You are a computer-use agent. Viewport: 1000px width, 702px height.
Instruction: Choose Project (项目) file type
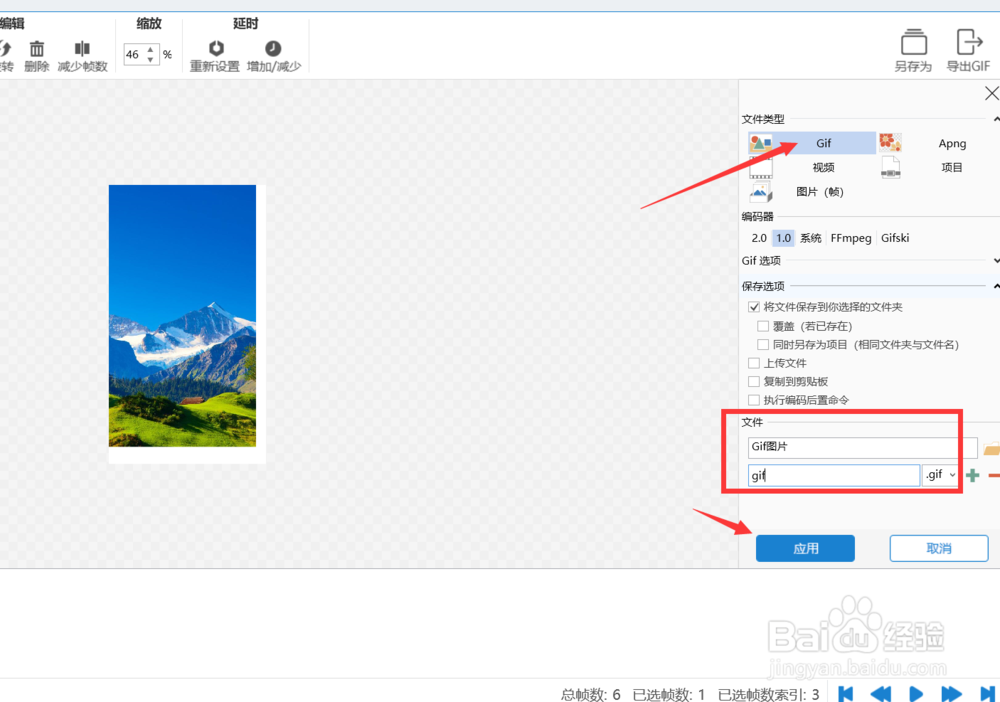939,167
